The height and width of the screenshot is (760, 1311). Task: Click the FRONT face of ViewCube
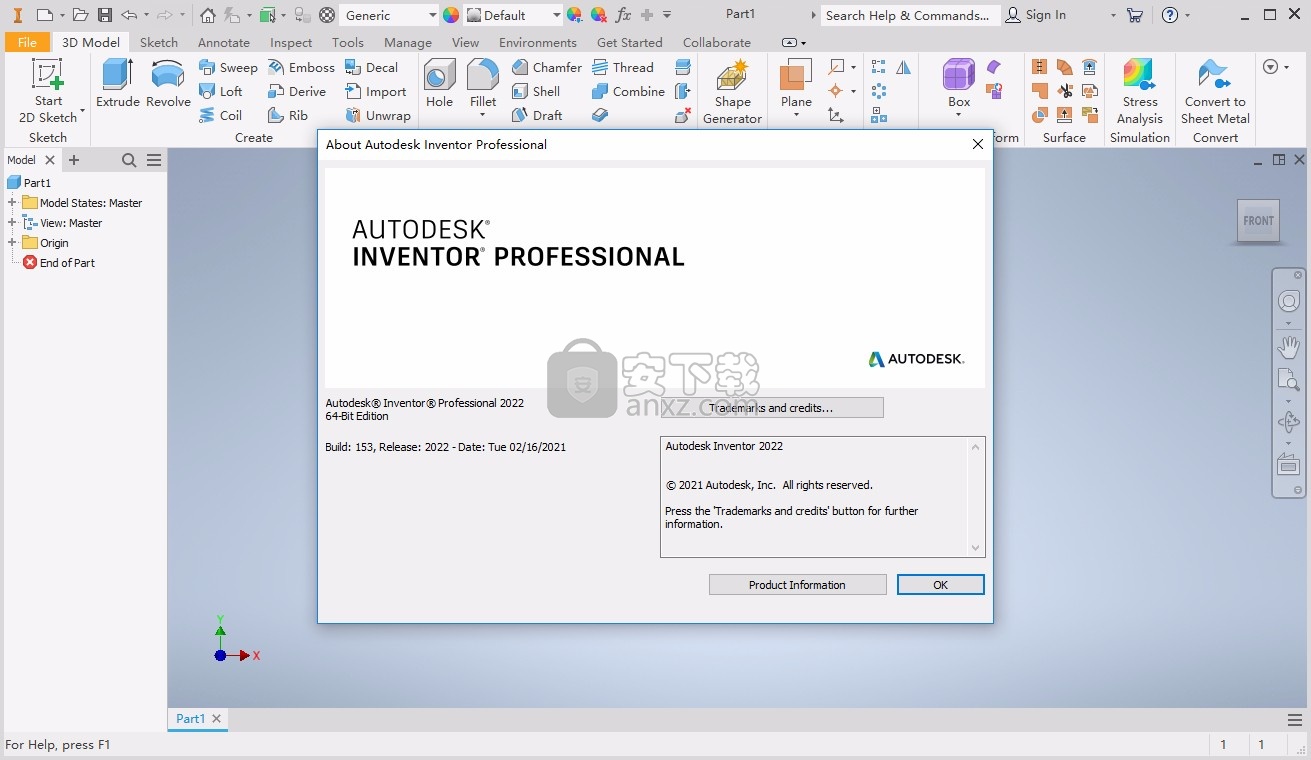pyautogui.click(x=1258, y=221)
